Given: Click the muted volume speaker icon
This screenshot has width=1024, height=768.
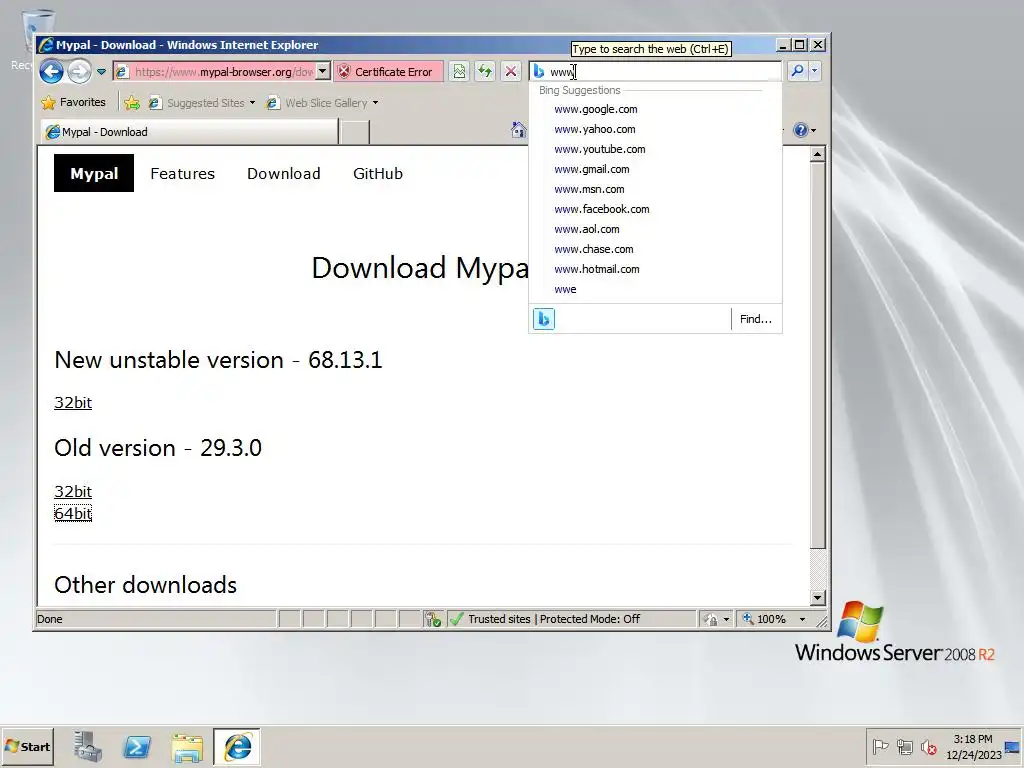Looking at the screenshot, I should coord(929,746).
